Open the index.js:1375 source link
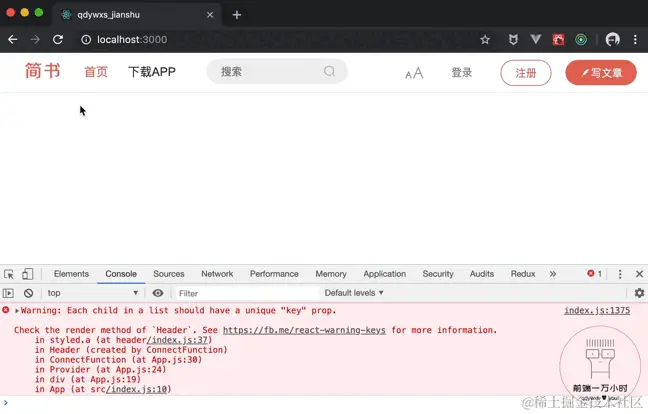 (597, 310)
